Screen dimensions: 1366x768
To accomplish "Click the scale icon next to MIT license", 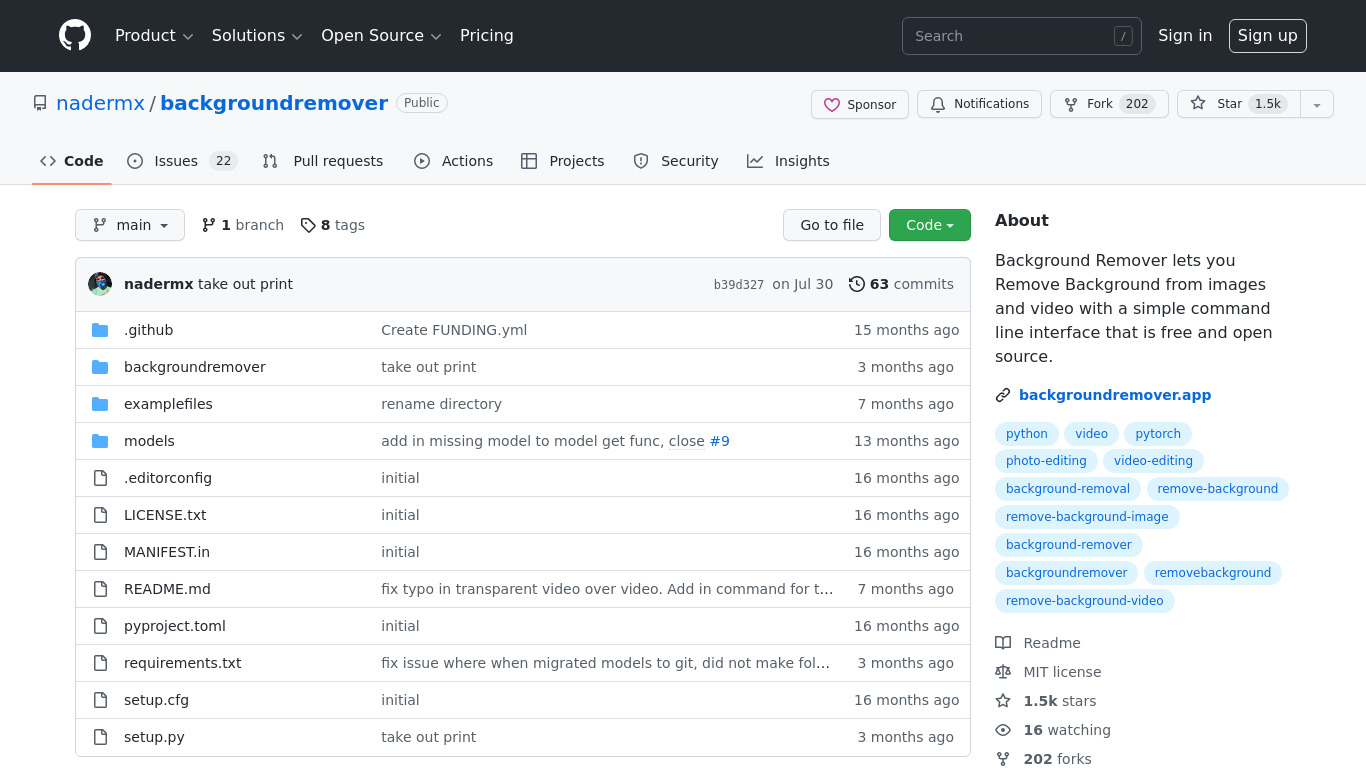I will point(1003,672).
